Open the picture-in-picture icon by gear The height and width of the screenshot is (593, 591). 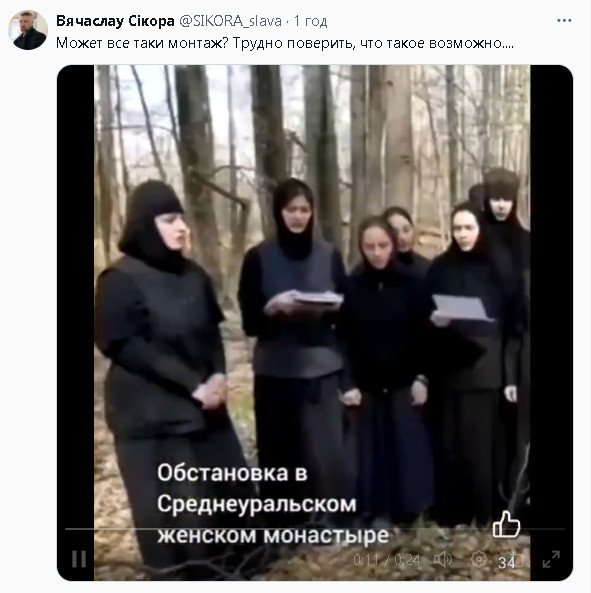(518, 561)
